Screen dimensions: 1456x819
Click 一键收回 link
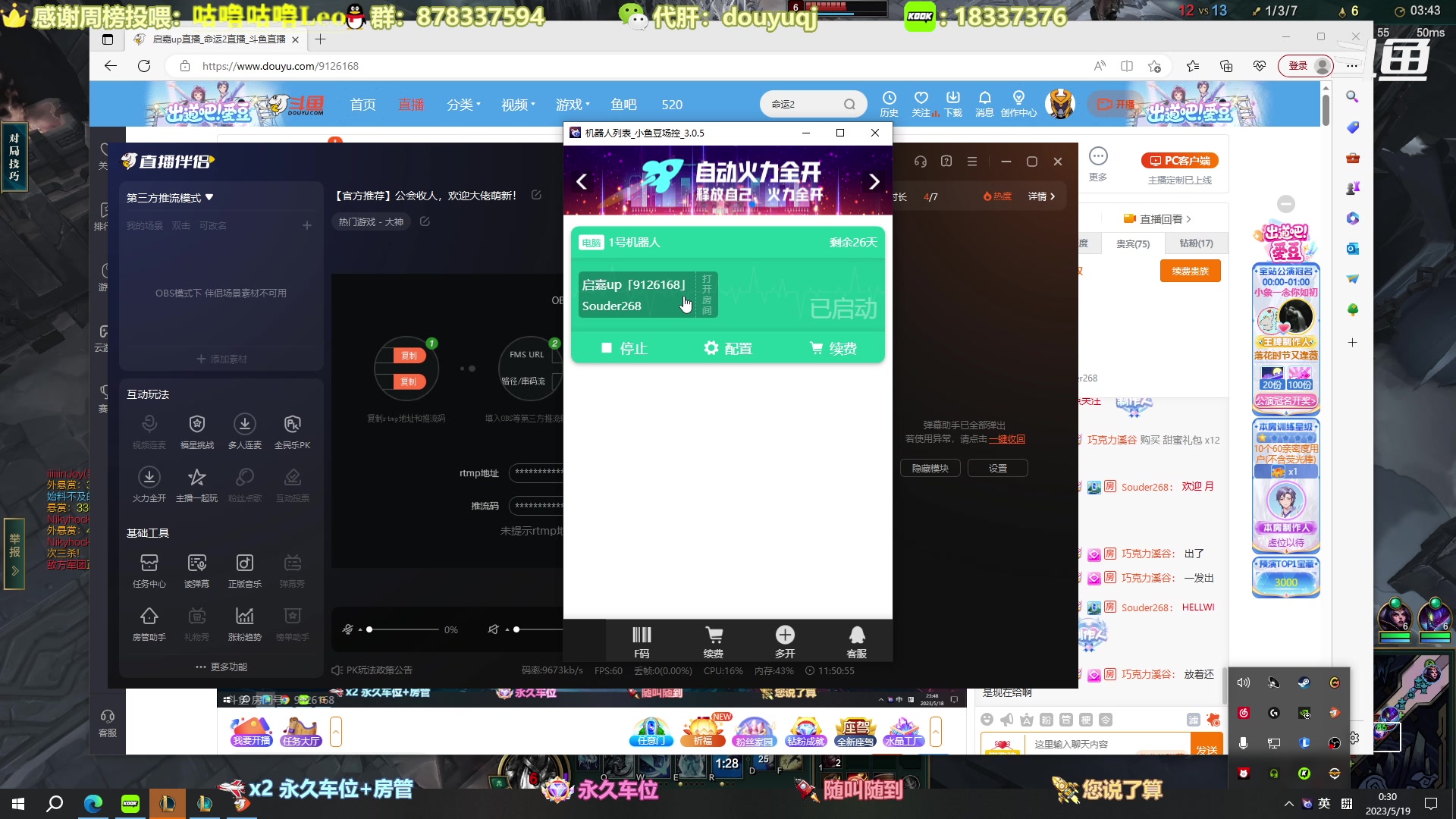(x=1007, y=439)
